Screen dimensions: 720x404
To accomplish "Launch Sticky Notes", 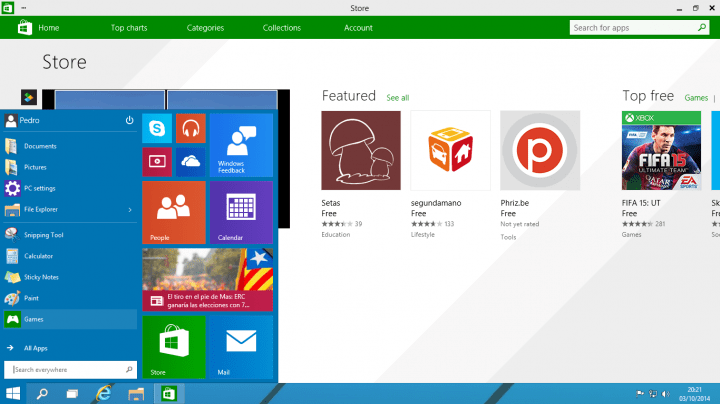I will 70,277.
